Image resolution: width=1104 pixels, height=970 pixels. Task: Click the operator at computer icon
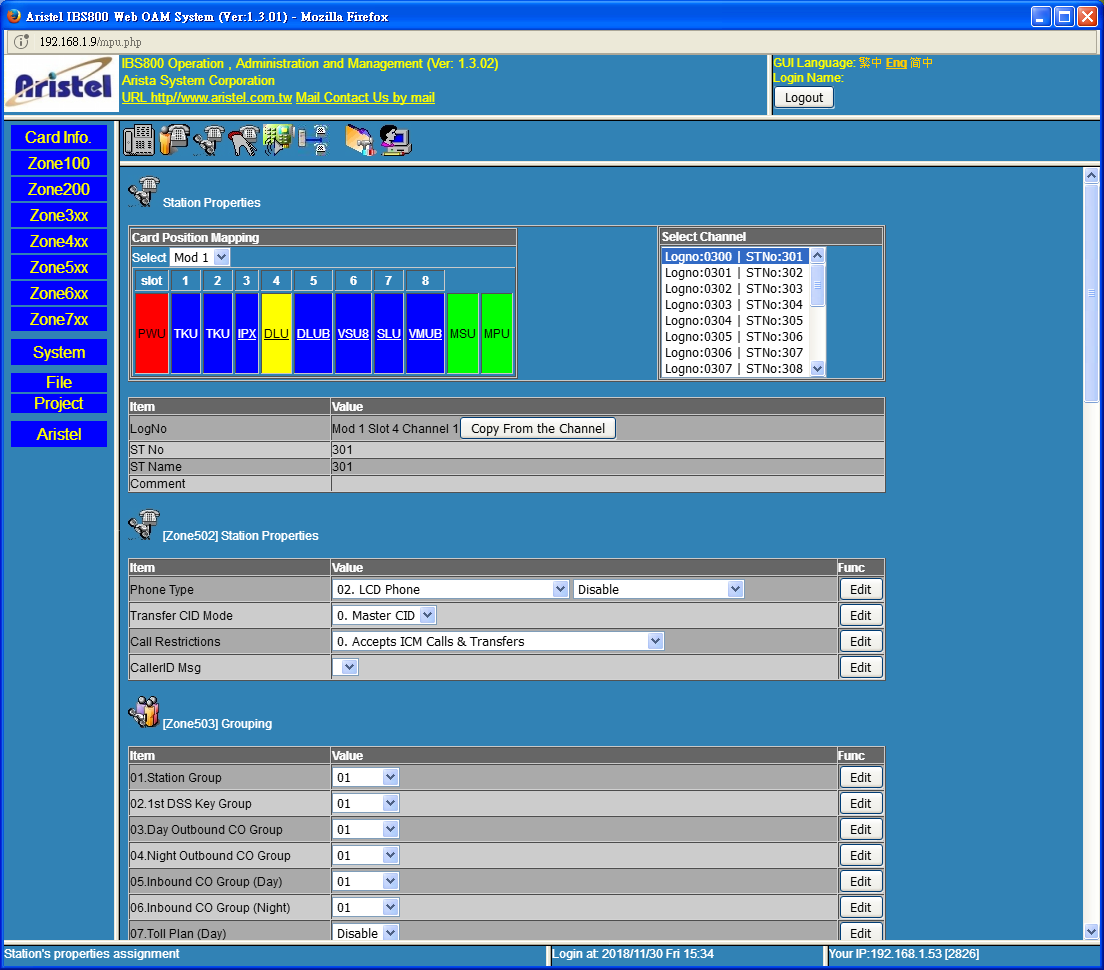click(x=396, y=139)
